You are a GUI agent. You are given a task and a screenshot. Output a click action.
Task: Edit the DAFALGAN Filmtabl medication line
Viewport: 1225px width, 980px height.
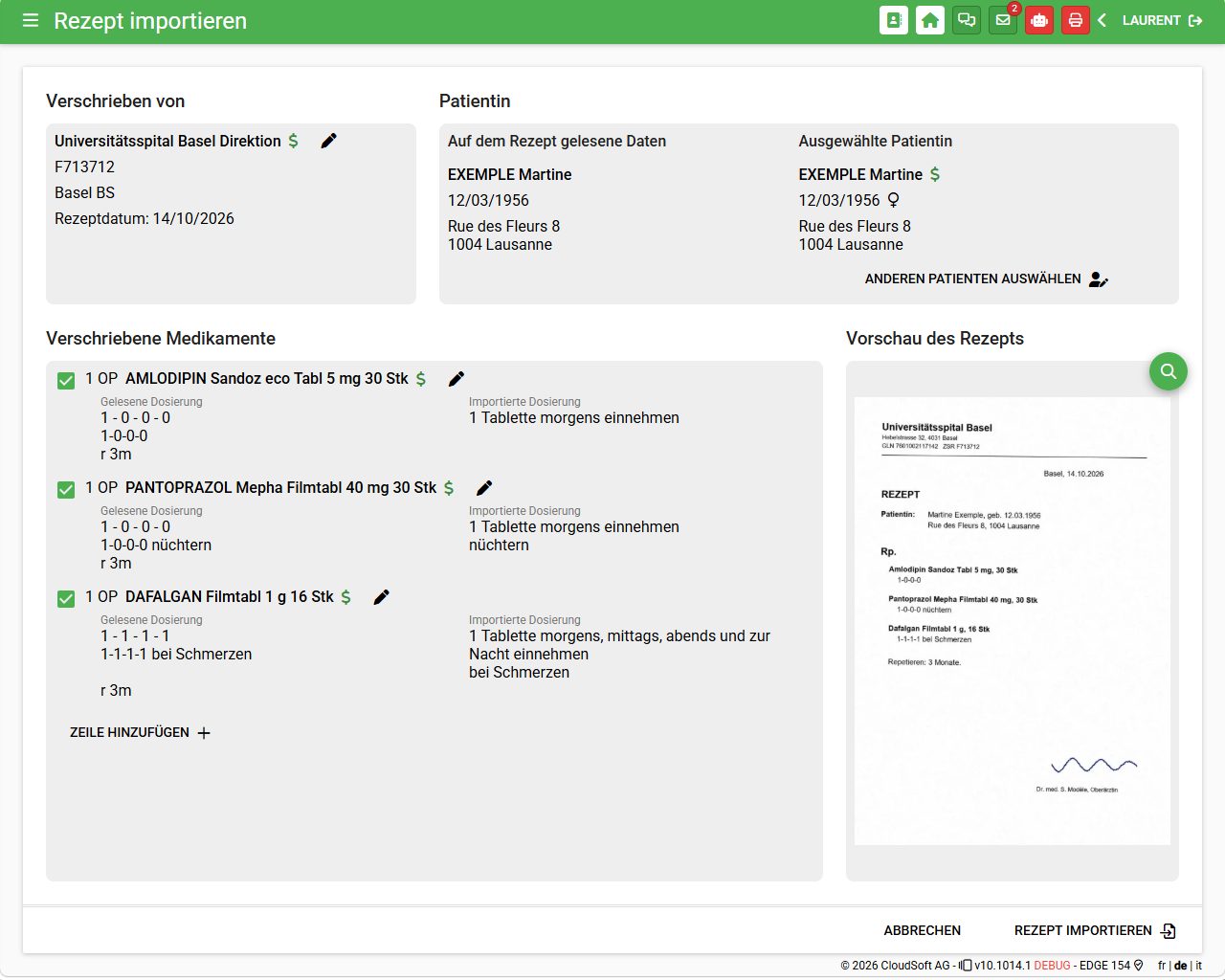381,597
